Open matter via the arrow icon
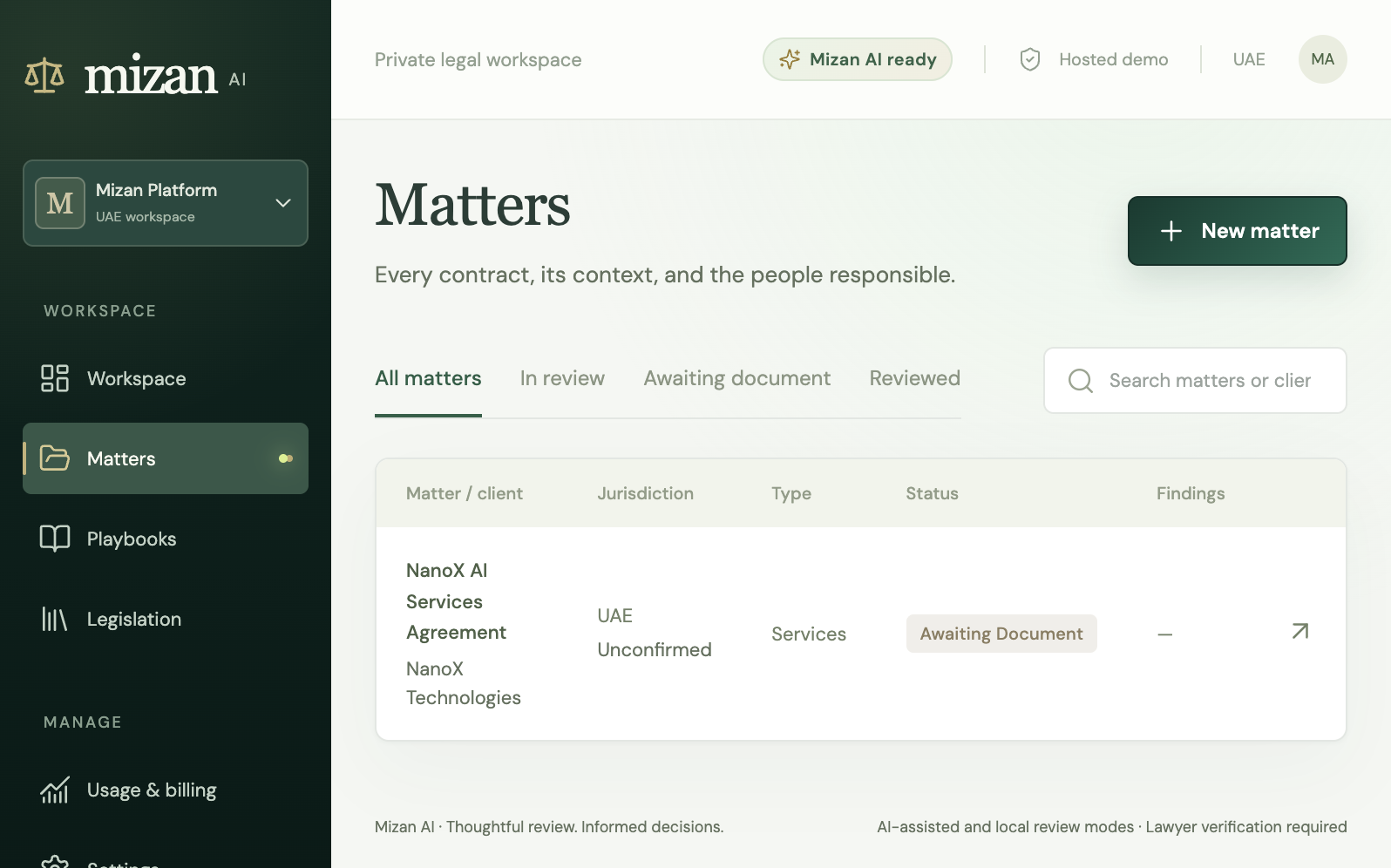The height and width of the screenshot is (868, 1391). tap(1300, 631)
